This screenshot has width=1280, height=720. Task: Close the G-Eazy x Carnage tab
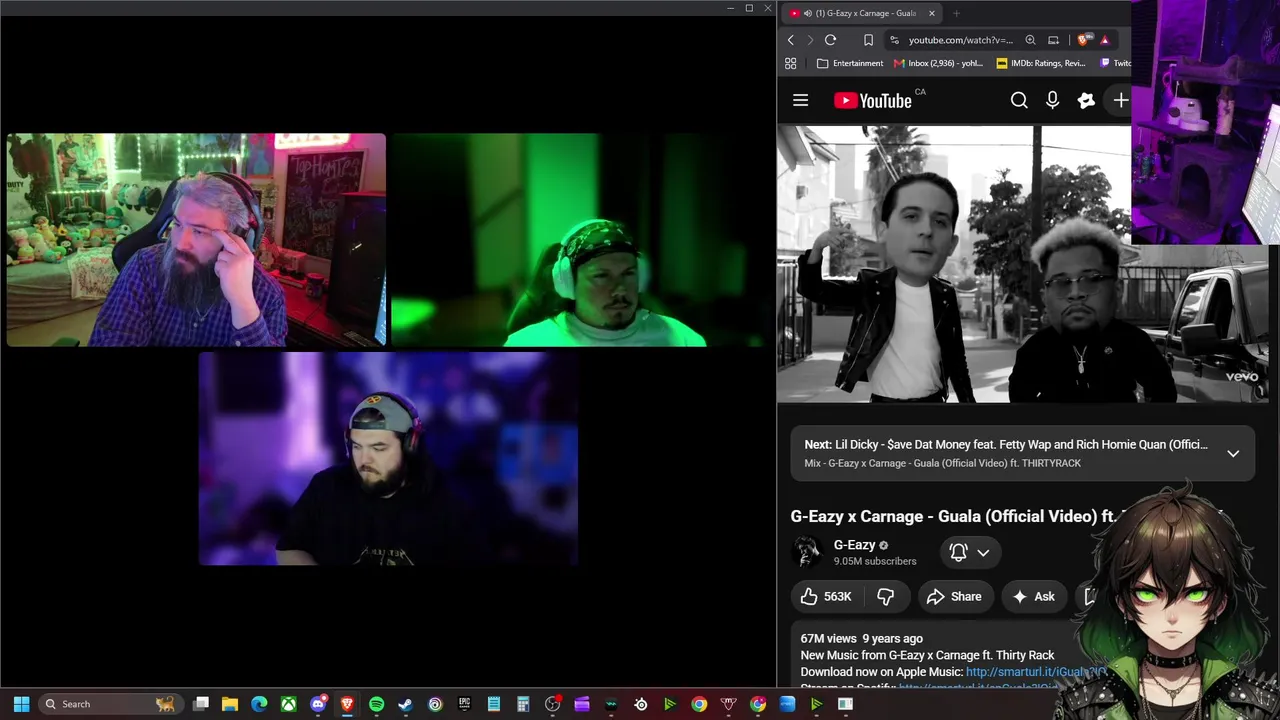tap(932, 13)
